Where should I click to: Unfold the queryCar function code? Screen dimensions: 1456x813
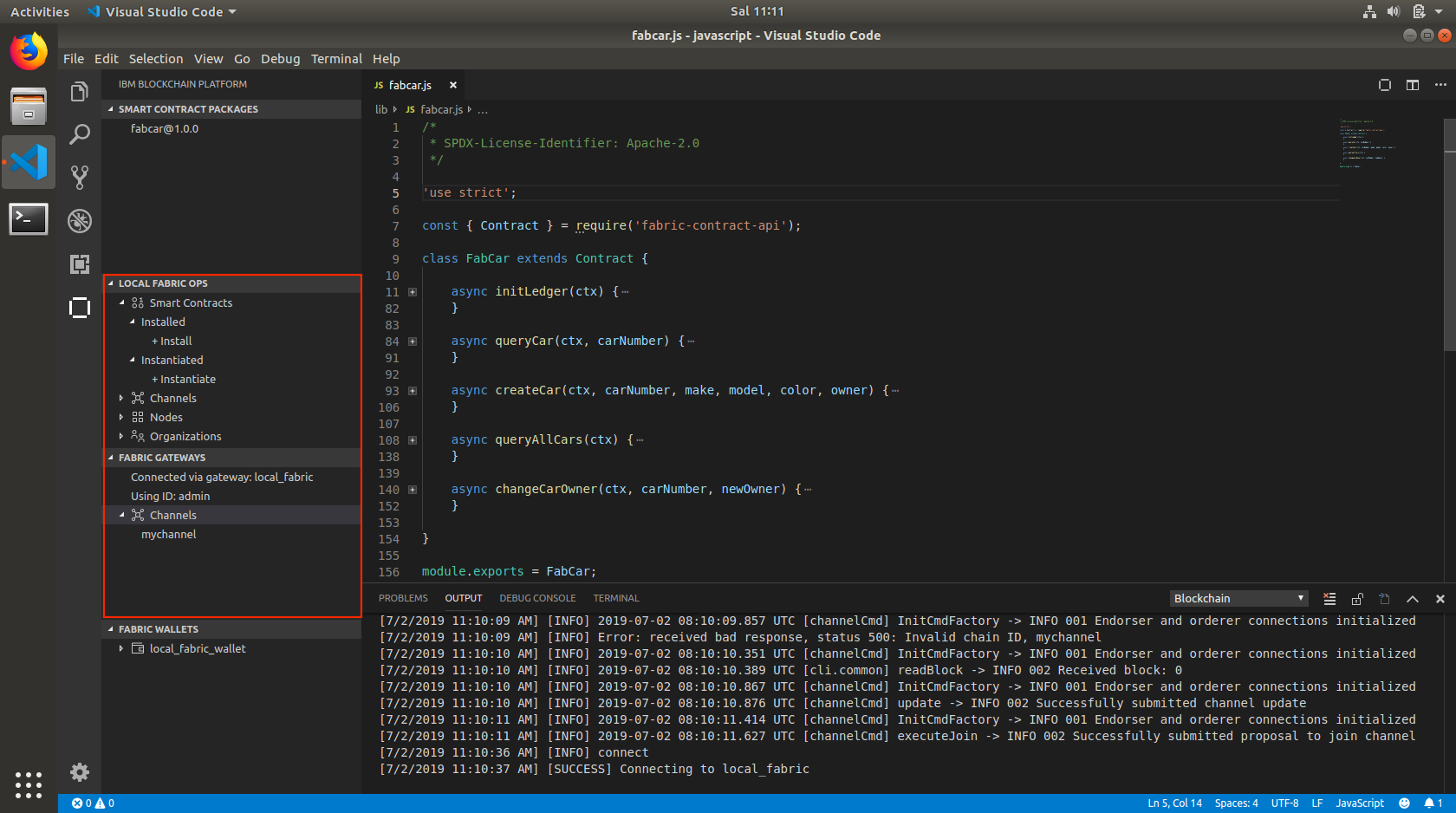coord(413,341)
